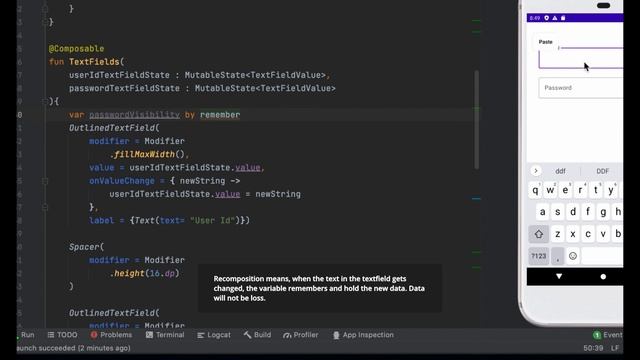640x360 pixels.
Task: Click the fillMaxWidth() call
Action: [x=148, y=154]
